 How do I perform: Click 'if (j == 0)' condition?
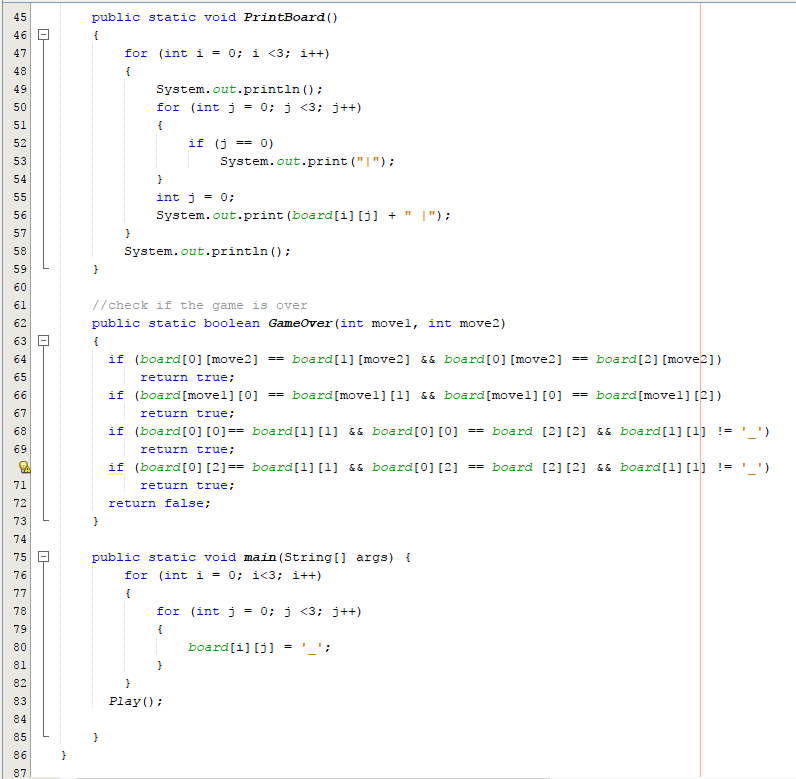click(x=231, y=144)
